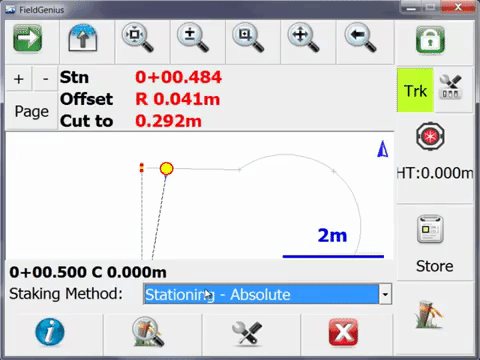The image size is (480, 360).
Task: Click the green arrow next icon
Action: (x=28, y=38)
